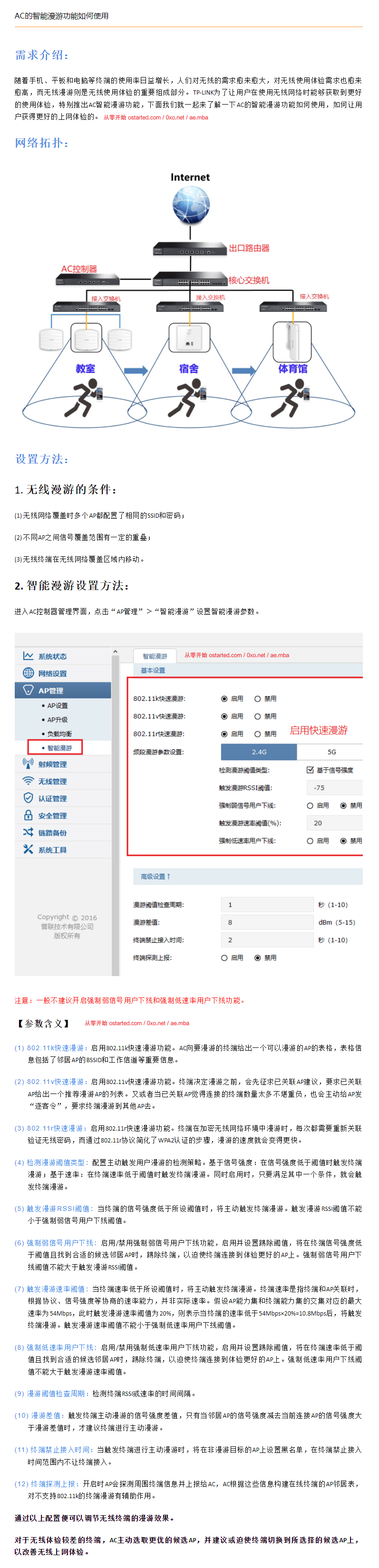Collapse the 高级设置 section header
The image size is (379, 1568).
click(248, 876)
